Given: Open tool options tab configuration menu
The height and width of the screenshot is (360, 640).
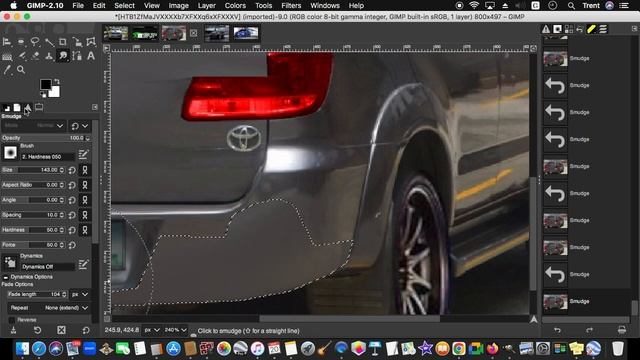Looking at the screenshot, I should coord(95,107).
